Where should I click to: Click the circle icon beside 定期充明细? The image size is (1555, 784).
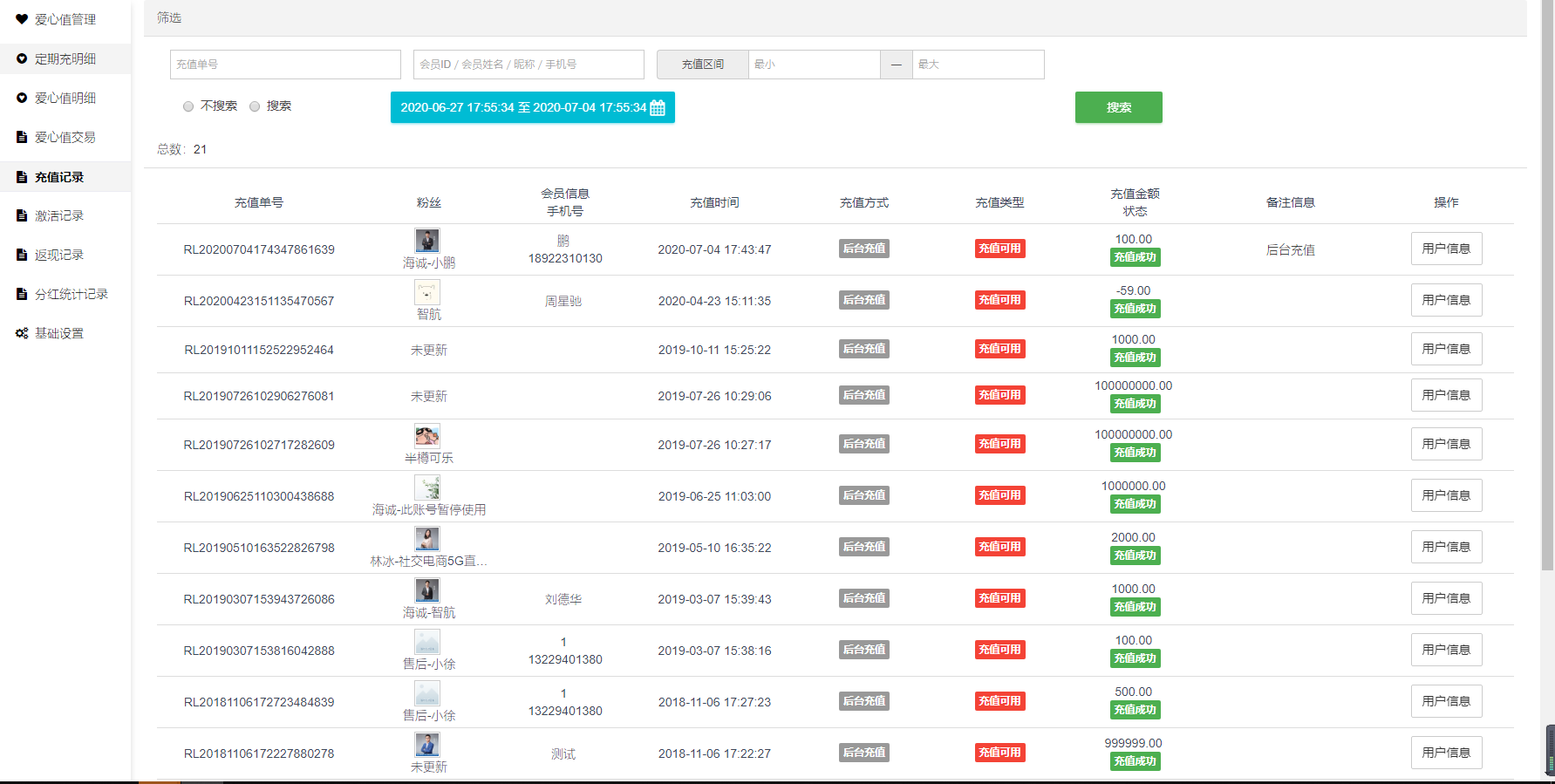pos(22,58)
